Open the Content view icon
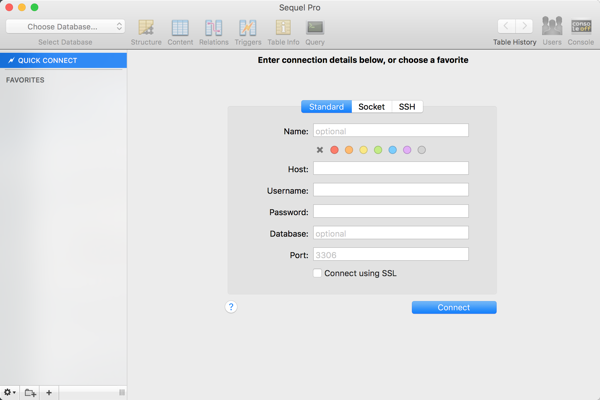The width and height of the screenshot is (600, 400). pyautogui.click(x=180, y=28)
